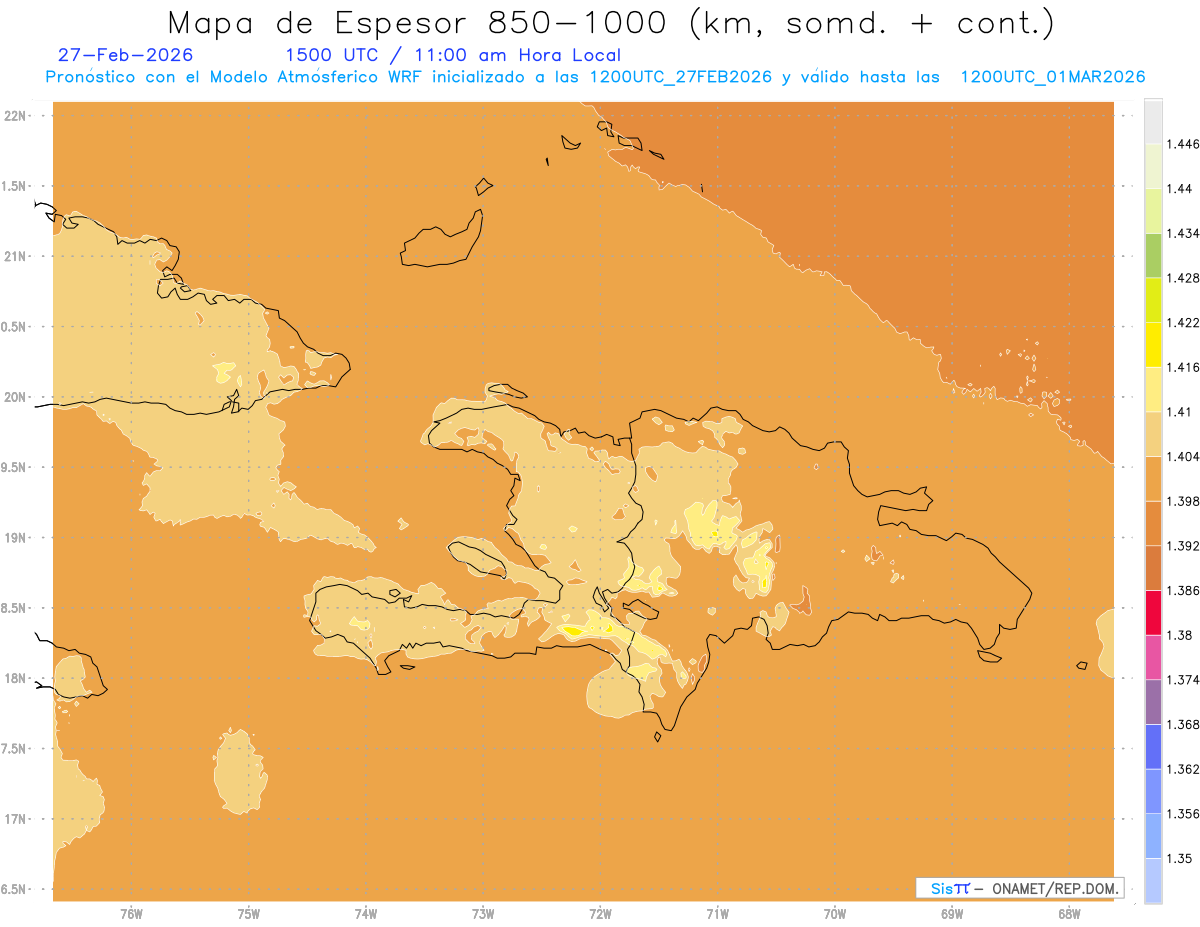Click the legend value '1.35'
This screenshot has height=927, width=1200.
(x=1179, y=858)
